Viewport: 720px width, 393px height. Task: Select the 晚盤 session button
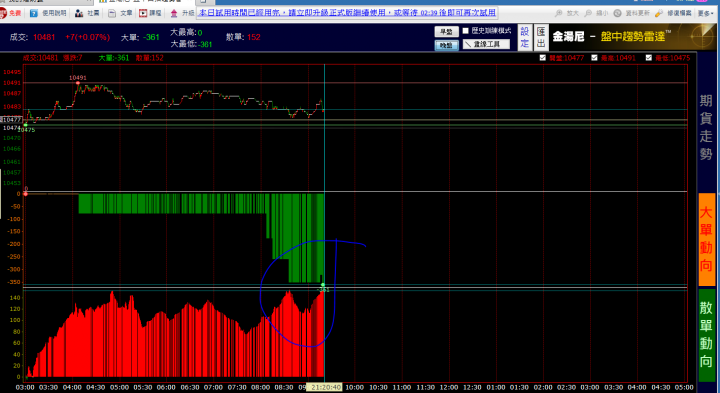[446, 45]
